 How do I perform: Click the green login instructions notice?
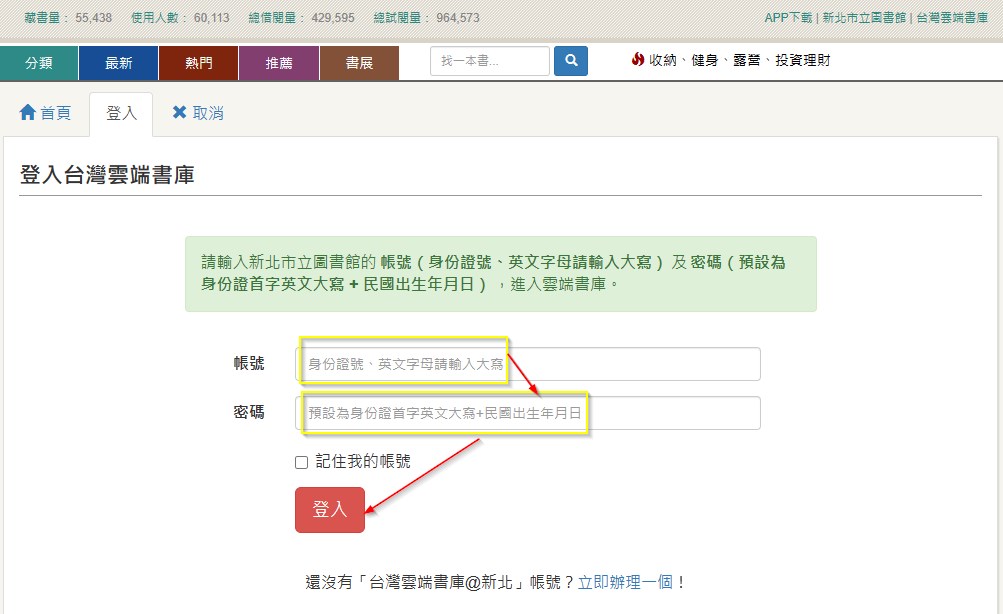pyautogui.click(x=501, y=274)
